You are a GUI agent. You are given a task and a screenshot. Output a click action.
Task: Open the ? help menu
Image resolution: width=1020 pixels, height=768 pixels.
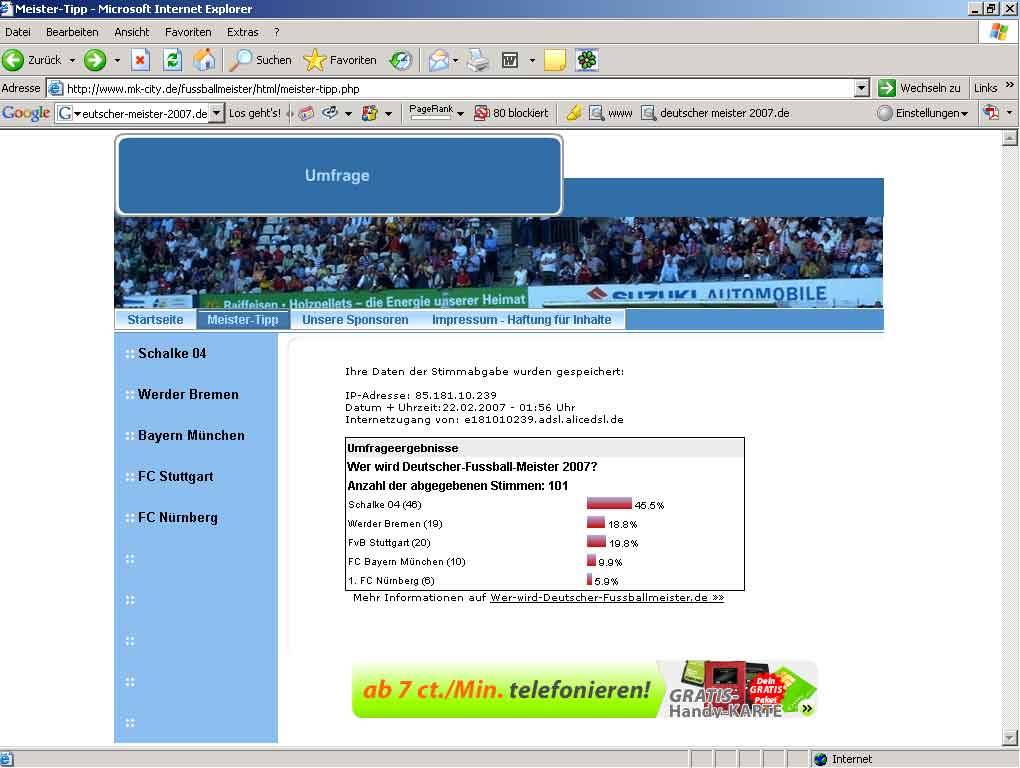pyautogui.click(x=276, y=32)
